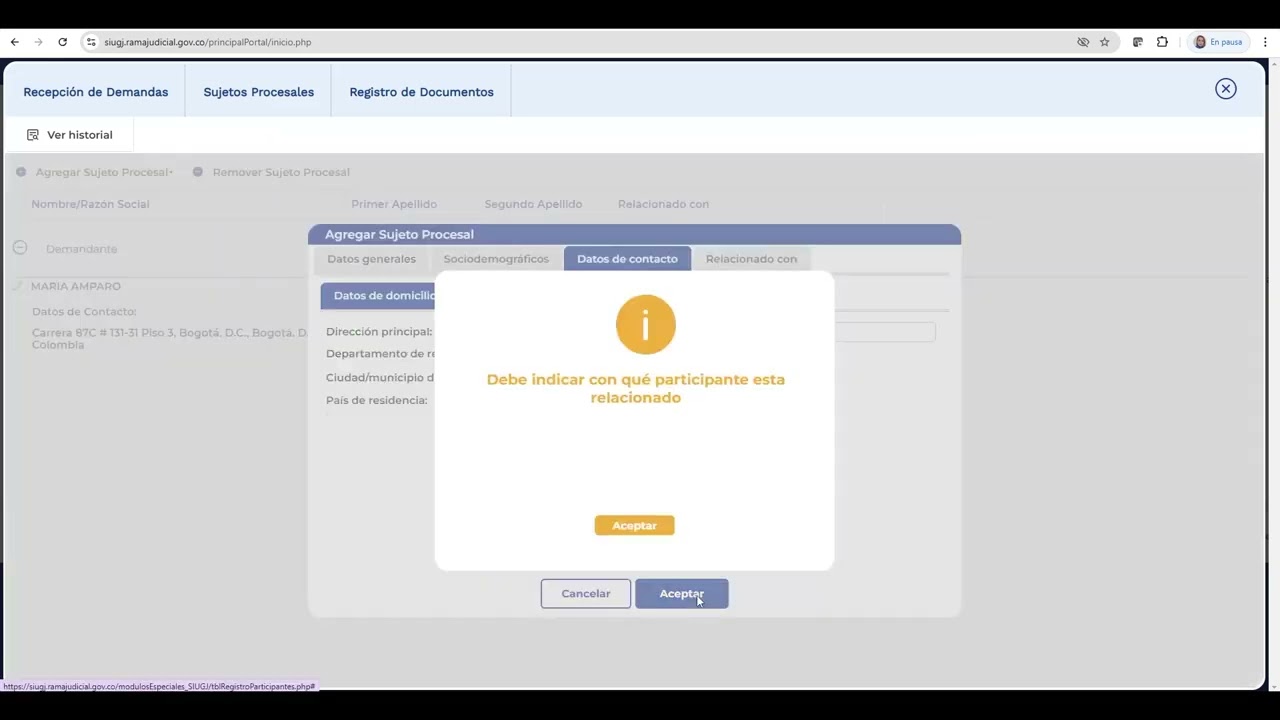Click the Segundo Apellido column header

(533, 204)
